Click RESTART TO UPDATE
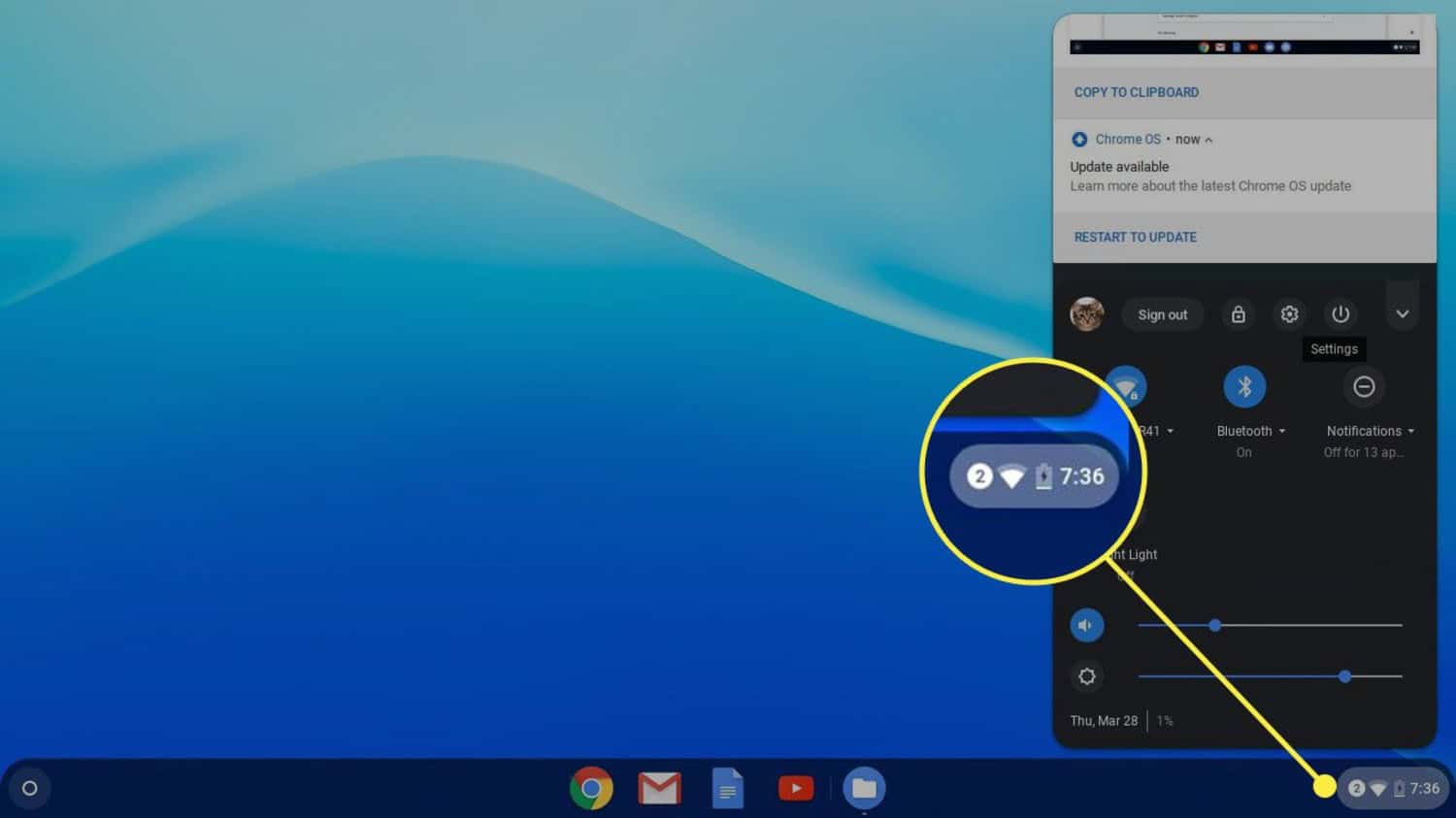Image resolution: width=1456 pixels, height=818 pixels. [1135, 237]
